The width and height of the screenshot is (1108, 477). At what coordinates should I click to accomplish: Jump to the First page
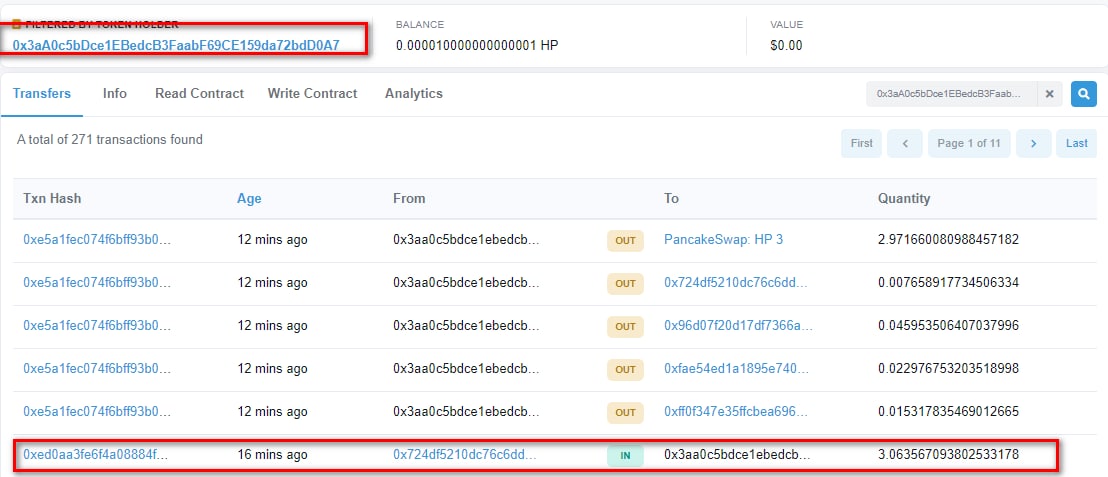861,143
